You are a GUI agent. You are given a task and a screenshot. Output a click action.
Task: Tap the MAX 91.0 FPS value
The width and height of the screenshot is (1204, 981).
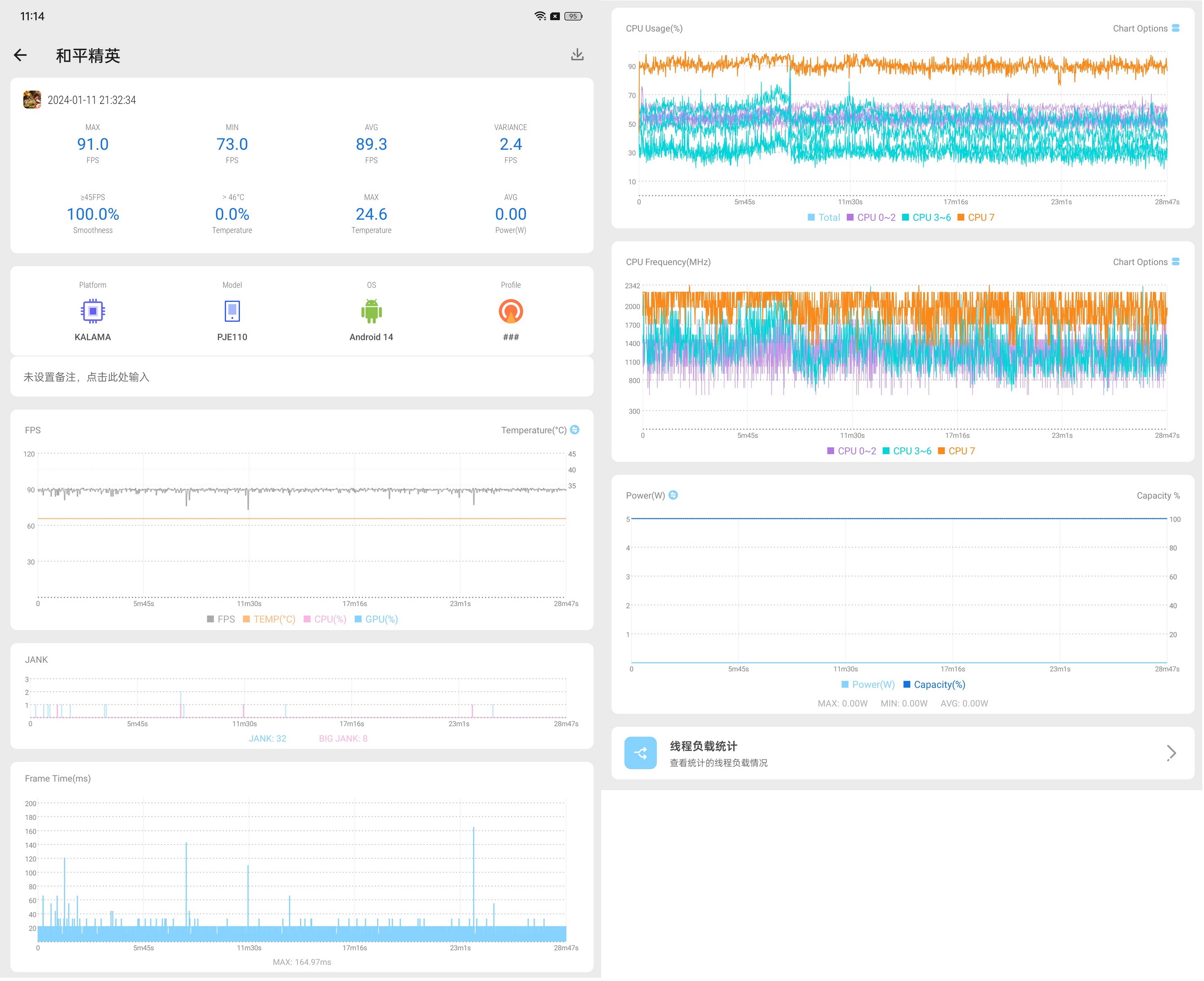pos(93,144)
